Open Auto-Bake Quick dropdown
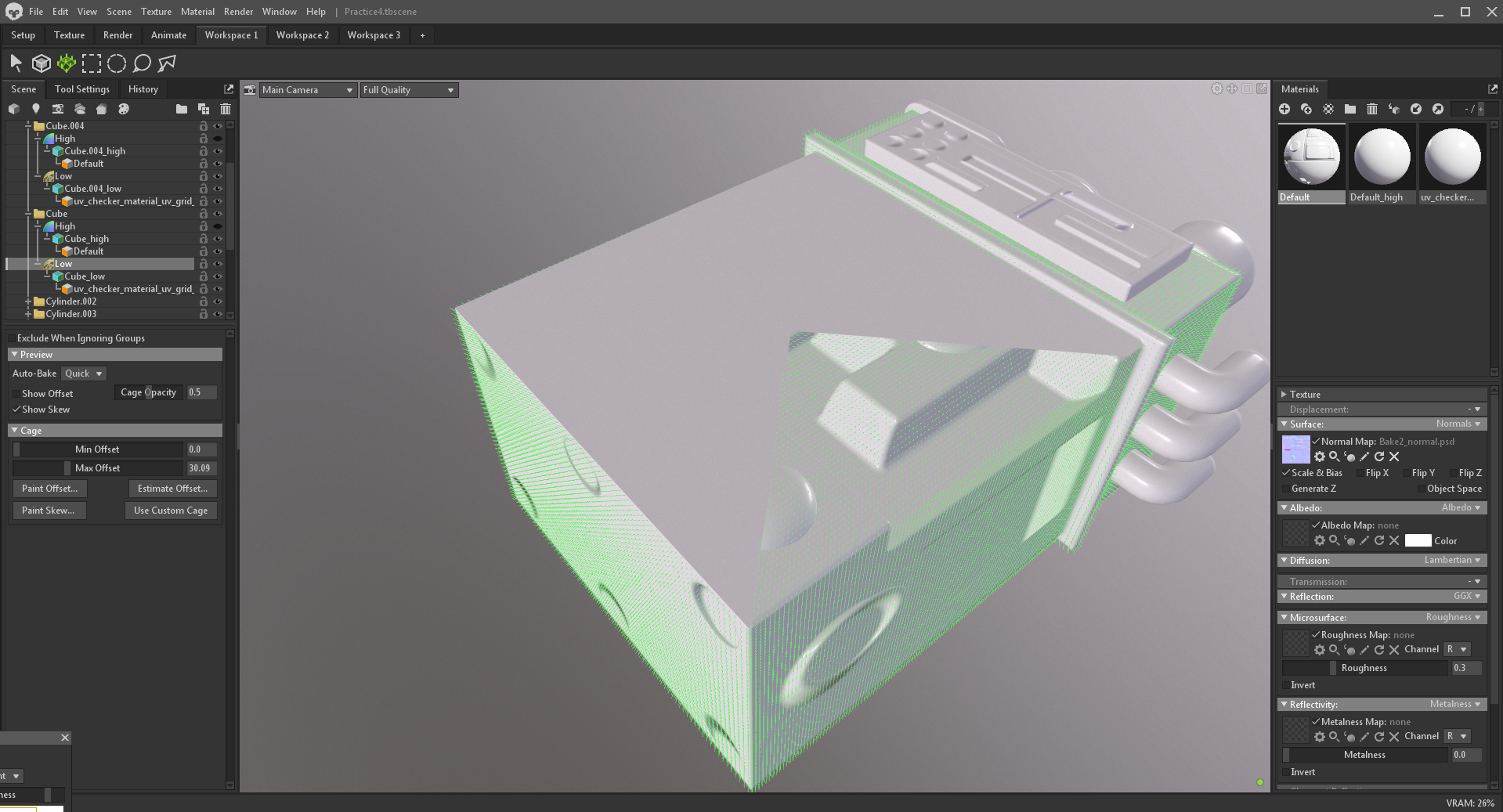The image size is (1503, 812). [x=83, y=374]
